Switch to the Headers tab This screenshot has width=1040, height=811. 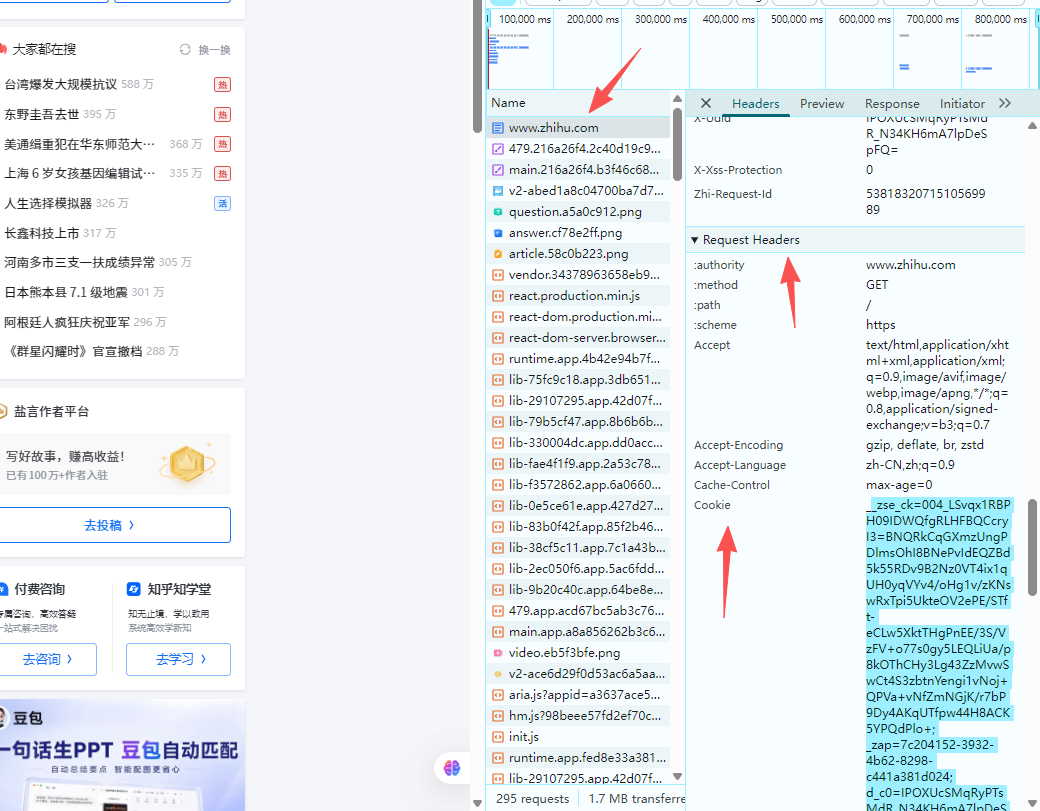pyautogui.click(x=755, y=103)
